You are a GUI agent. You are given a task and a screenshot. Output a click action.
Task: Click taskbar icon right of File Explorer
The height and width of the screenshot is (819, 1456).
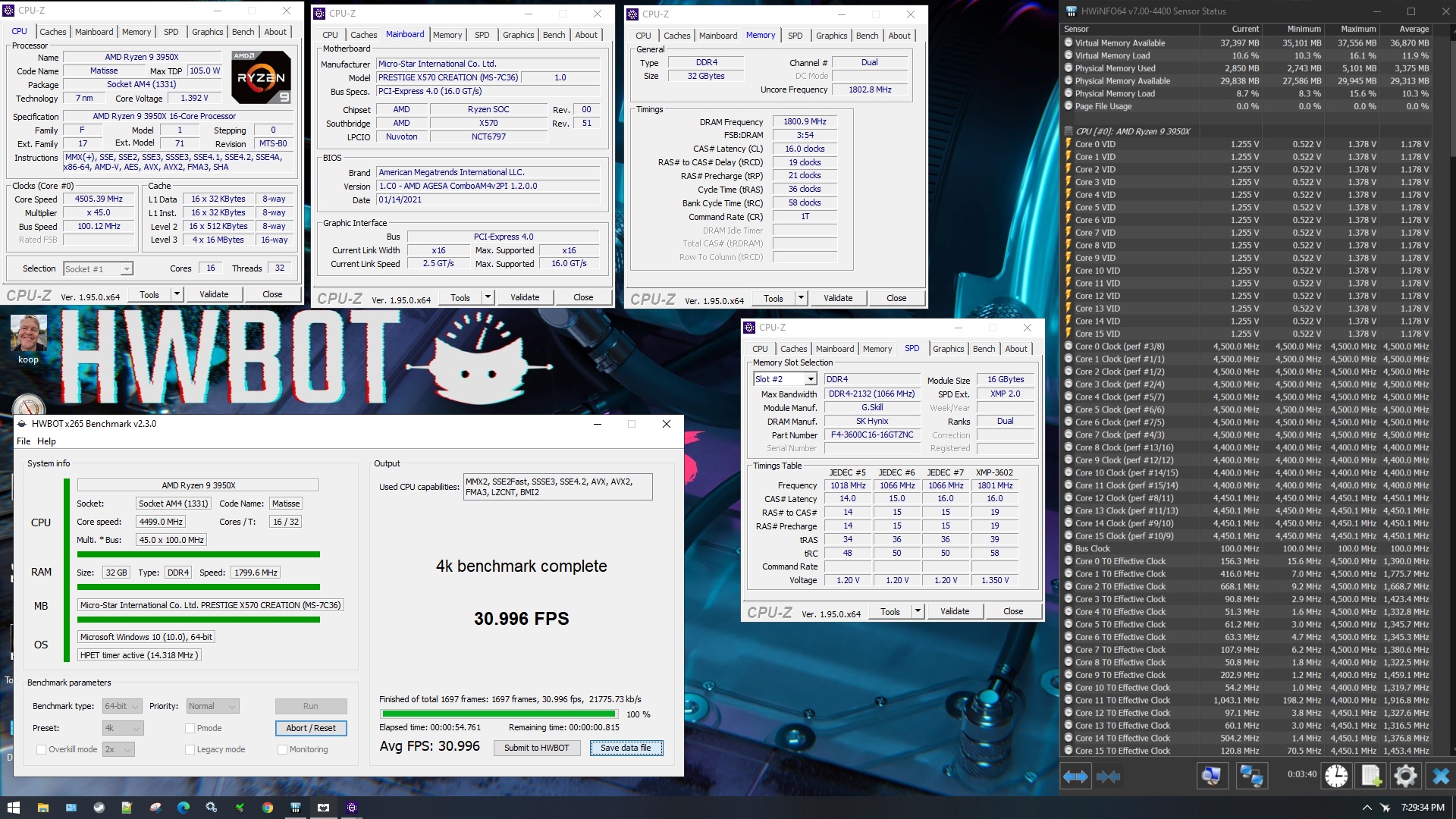[x=71, y=808]
